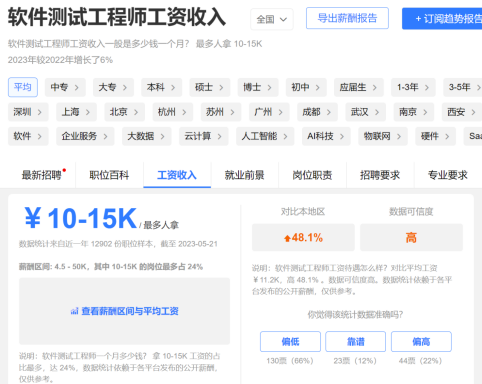Image resolution: width=482 pixels, height=384 pixels.
Task: Click the chart icon beside 查看薪酬区间与平均工资
Action: pos(74,311)
